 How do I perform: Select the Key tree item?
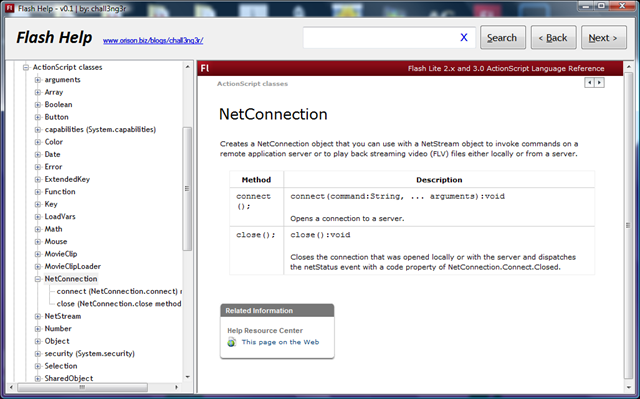click(51, 204)
